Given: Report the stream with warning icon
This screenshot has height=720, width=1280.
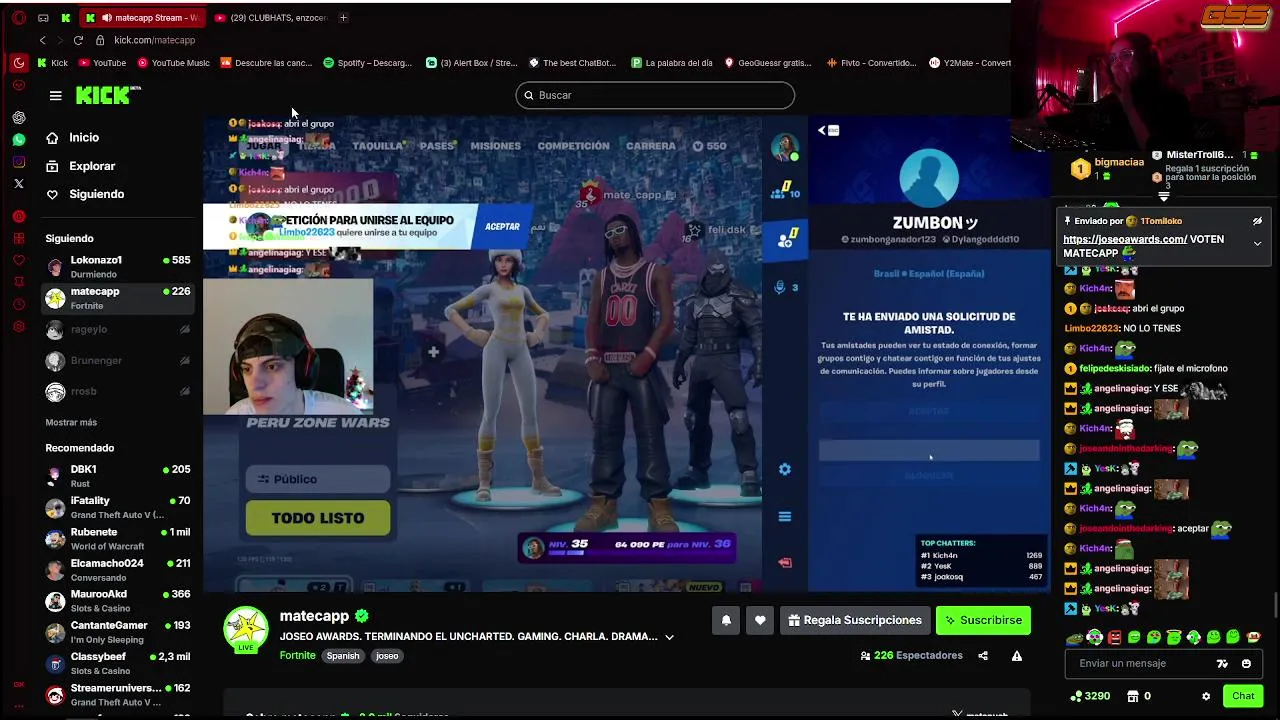Looking at the screenshot, I should tap(1017, 656).
